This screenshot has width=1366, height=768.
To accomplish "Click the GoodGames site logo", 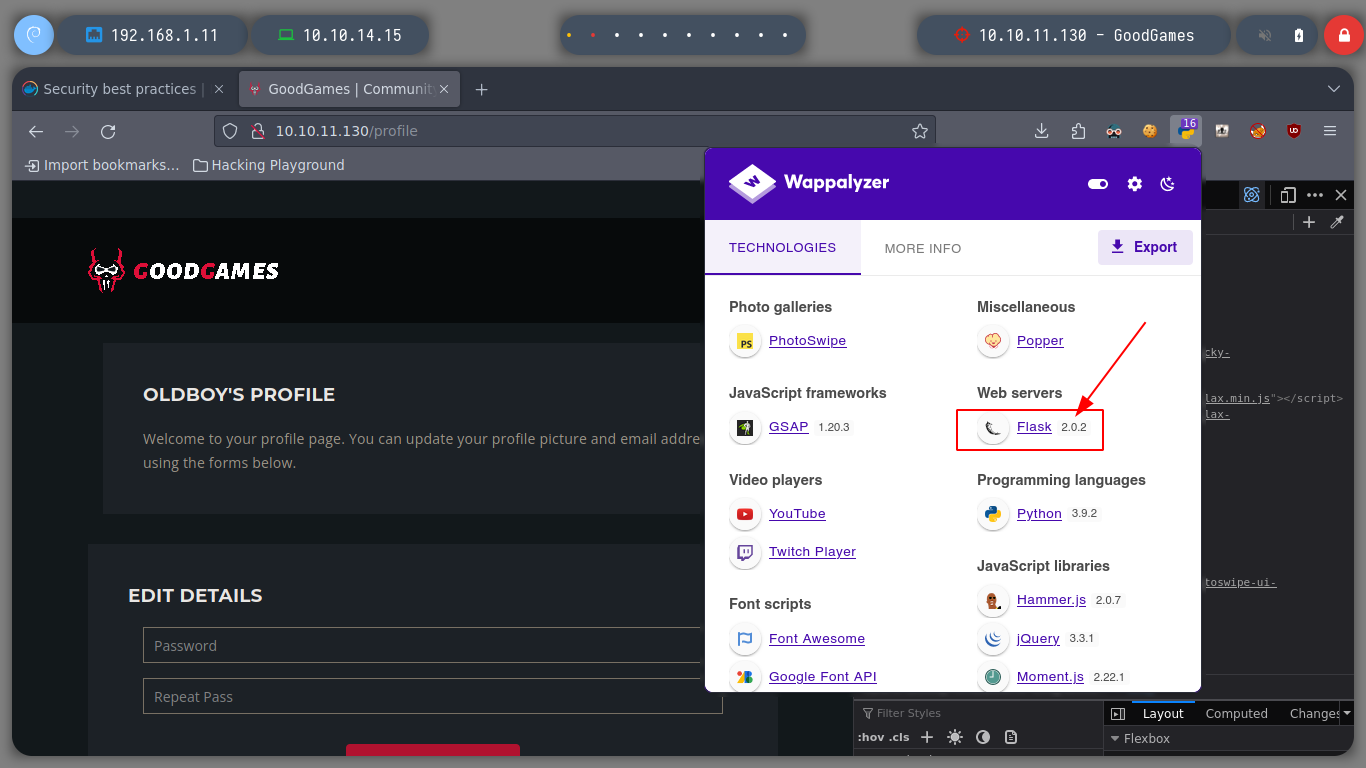I will [x=183, y=270].
